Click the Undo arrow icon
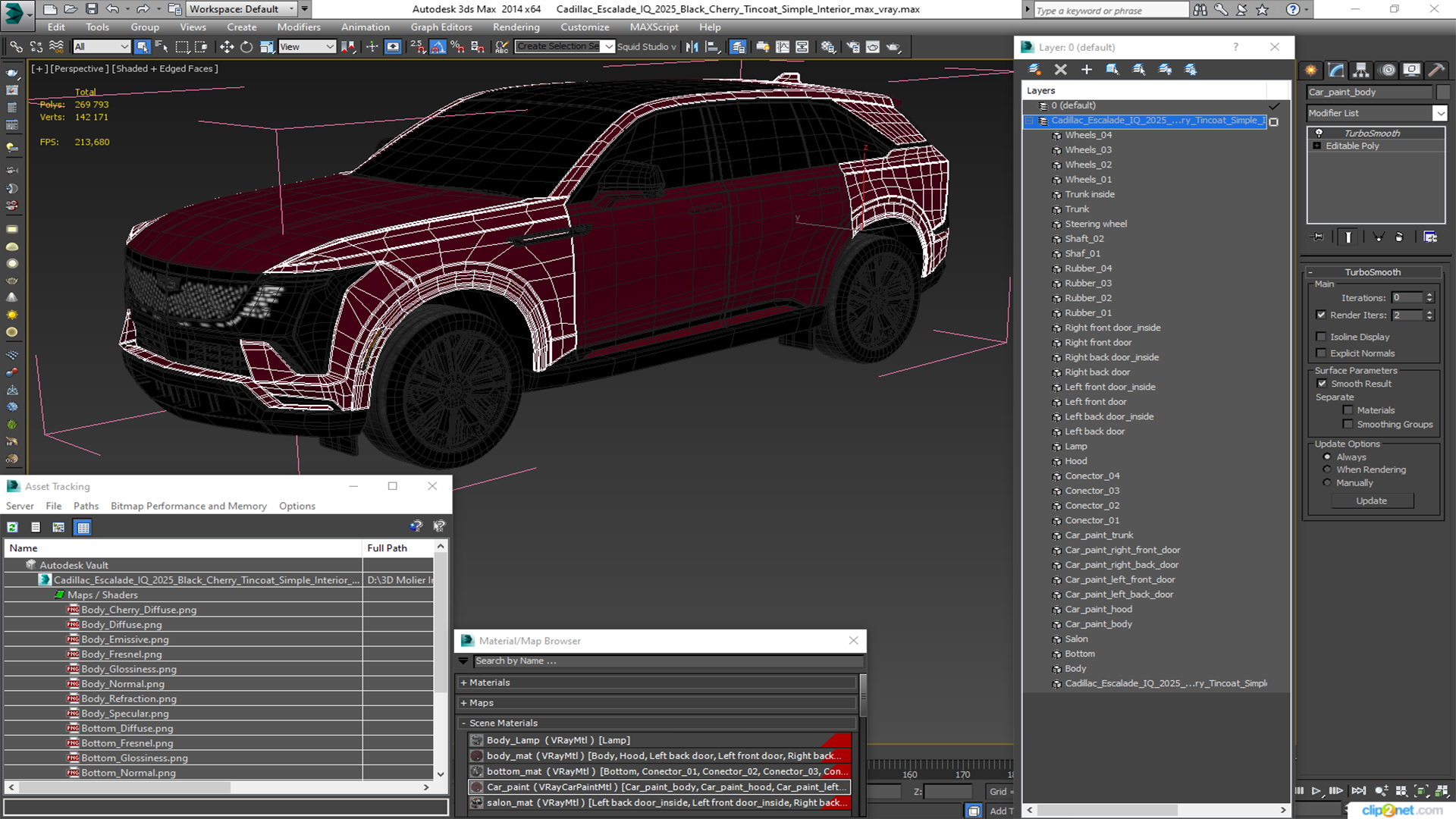1456x819 pixels. click(x=112, y=9)
